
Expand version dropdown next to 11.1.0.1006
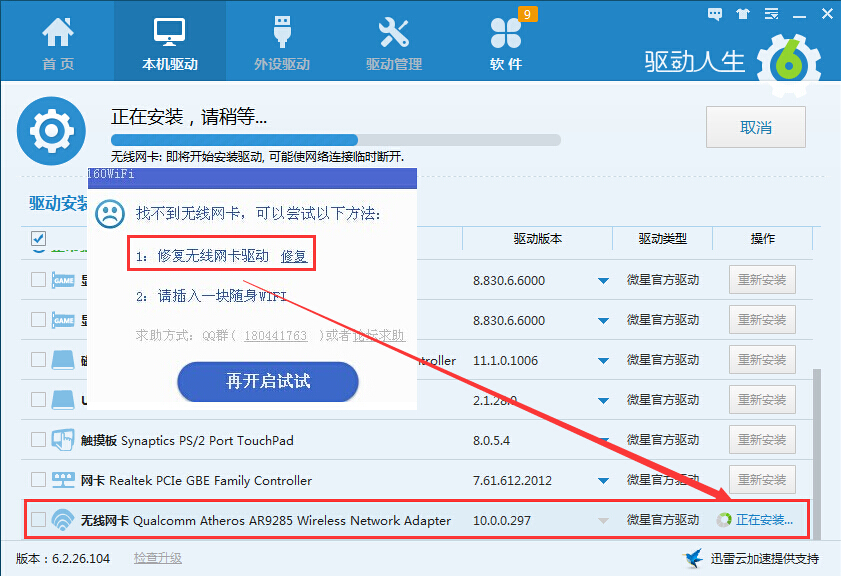602,361
